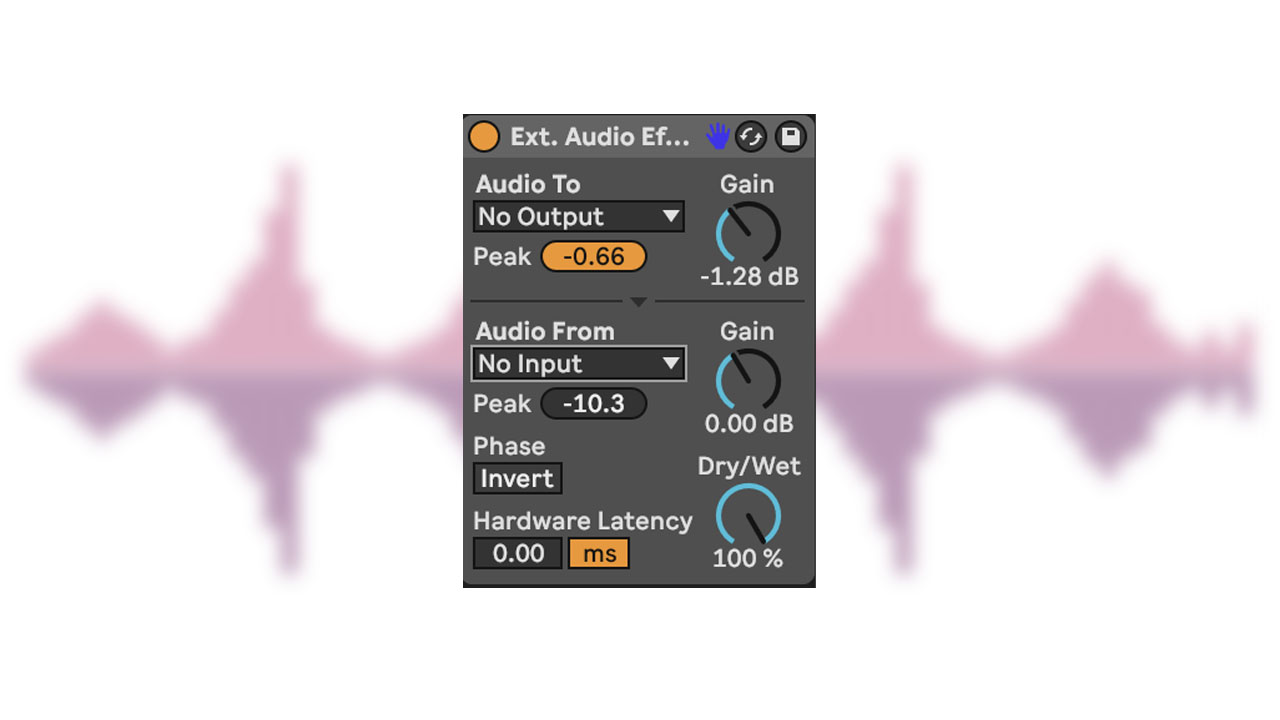Viewport: 1280px width, 720px height.
Task: Click the Ext. Audio Effect title text
Action: (600, 137)
